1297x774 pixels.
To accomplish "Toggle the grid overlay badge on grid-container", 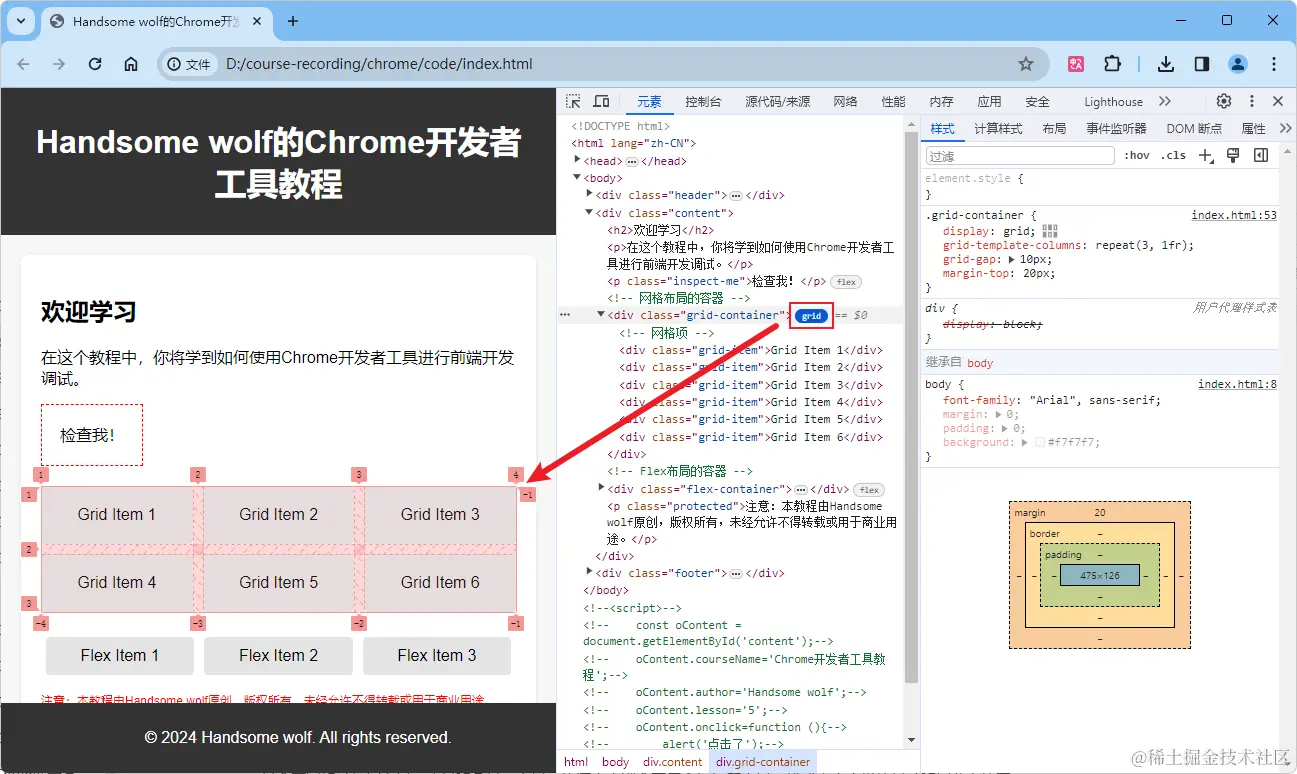I will point(812,316).
